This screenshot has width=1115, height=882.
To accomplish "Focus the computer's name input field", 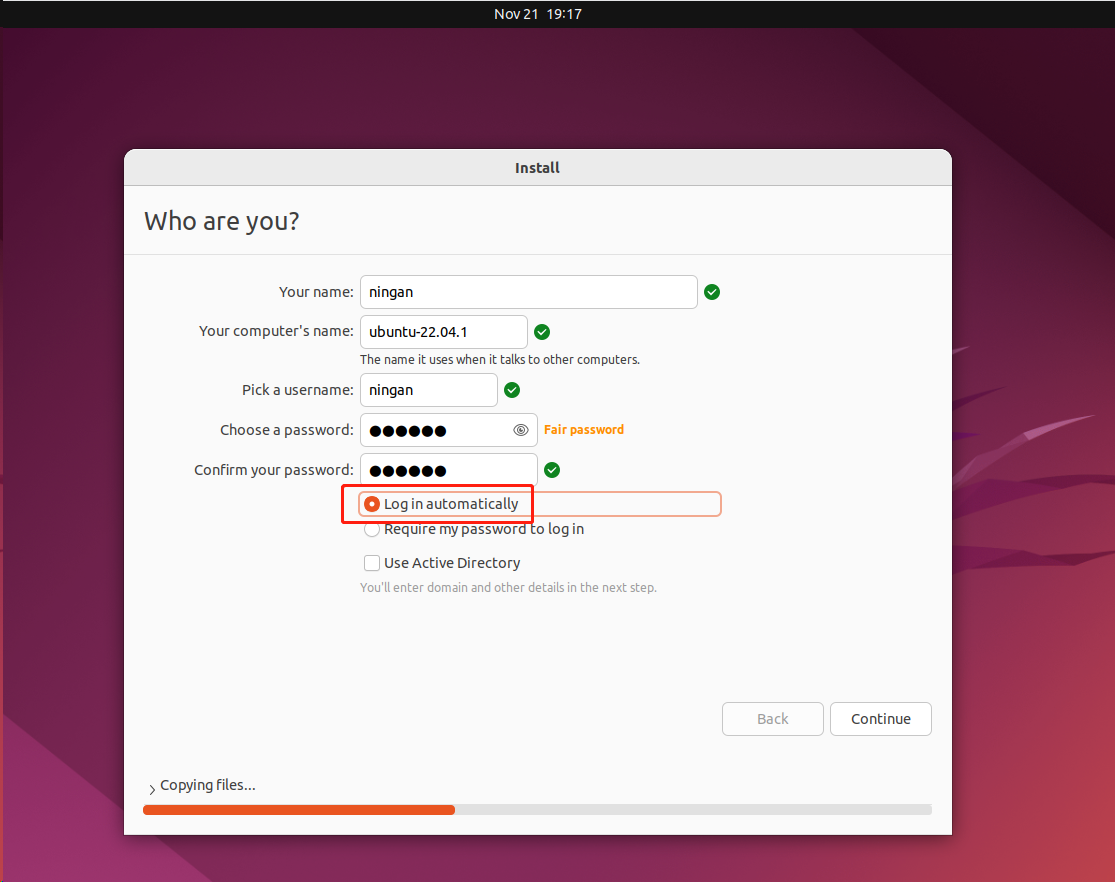I will click(444, 332).
